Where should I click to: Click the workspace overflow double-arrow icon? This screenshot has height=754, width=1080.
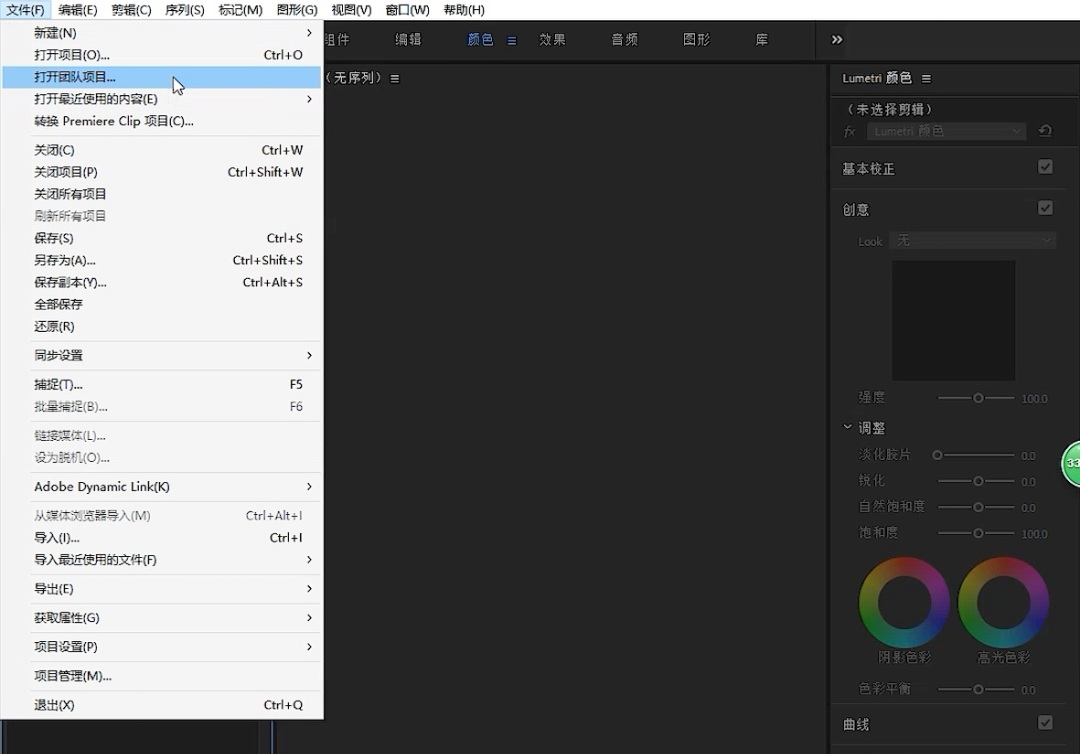tap(837, 39)
